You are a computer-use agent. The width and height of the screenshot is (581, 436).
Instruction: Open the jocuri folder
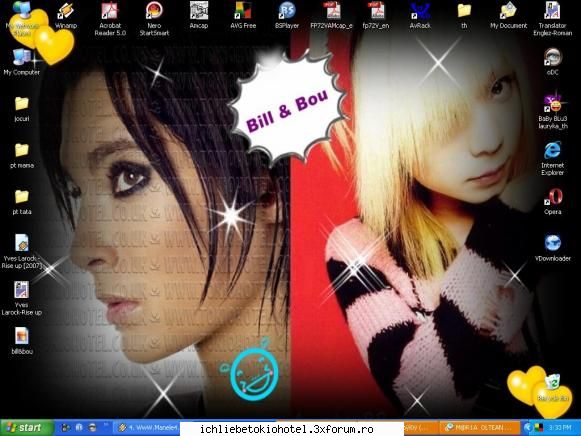tap(21, 109)
